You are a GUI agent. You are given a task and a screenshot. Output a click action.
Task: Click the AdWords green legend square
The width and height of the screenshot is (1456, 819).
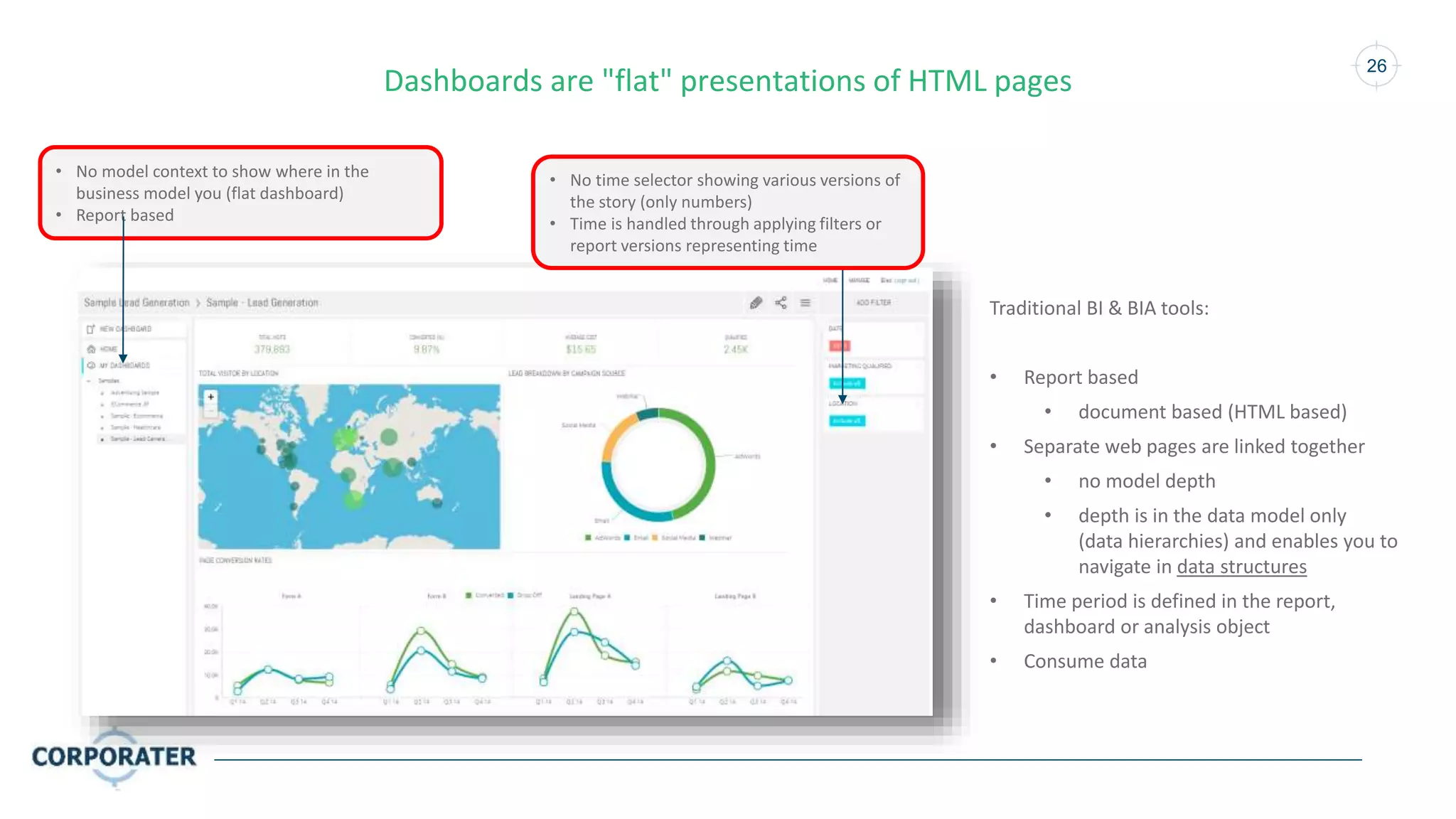588,537
